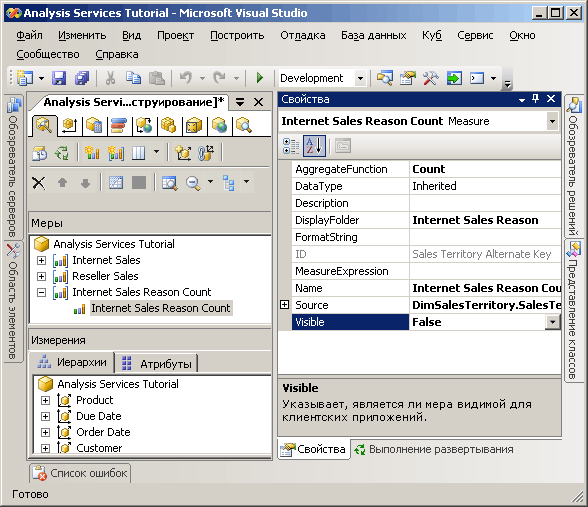
Task: Click the FormatString property value field
Action: click(485, 237)
